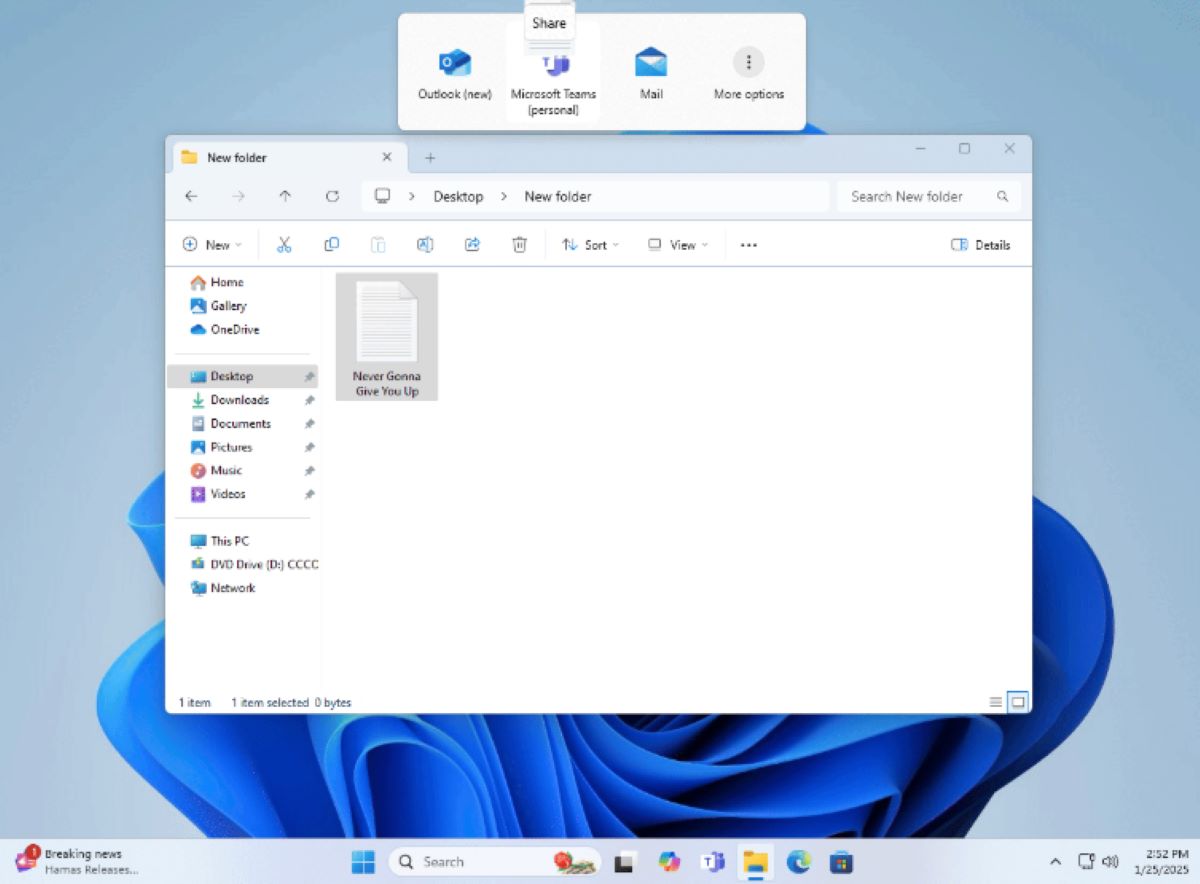Switch status bar to compact list view

(995, 702)
